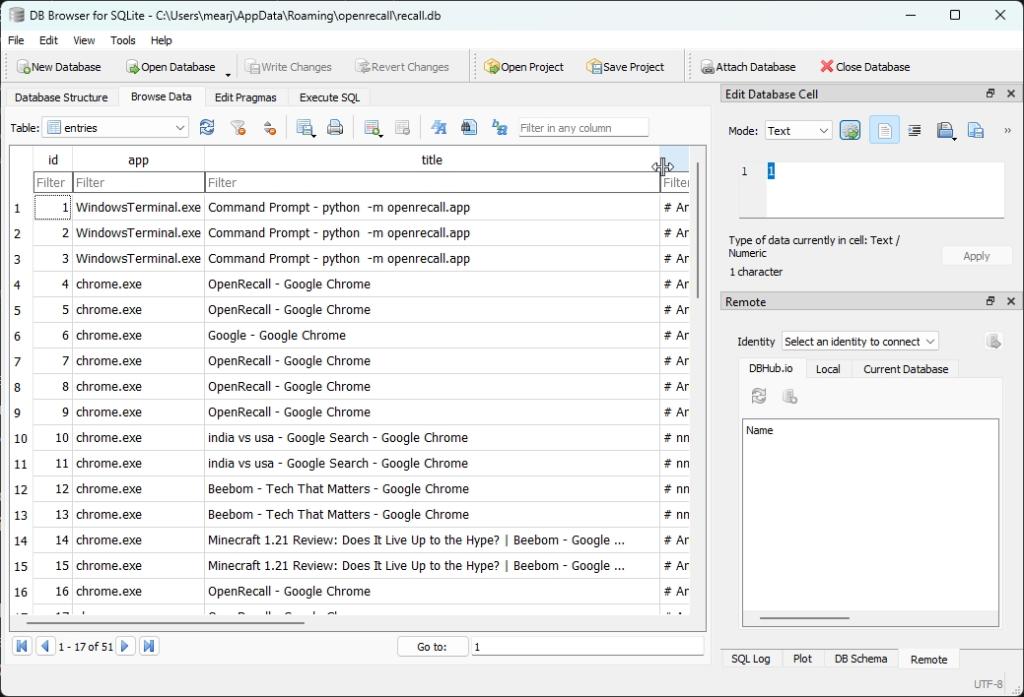Open the File menu
Viewport: 1024px width, 697px height.
click(16, 40)
